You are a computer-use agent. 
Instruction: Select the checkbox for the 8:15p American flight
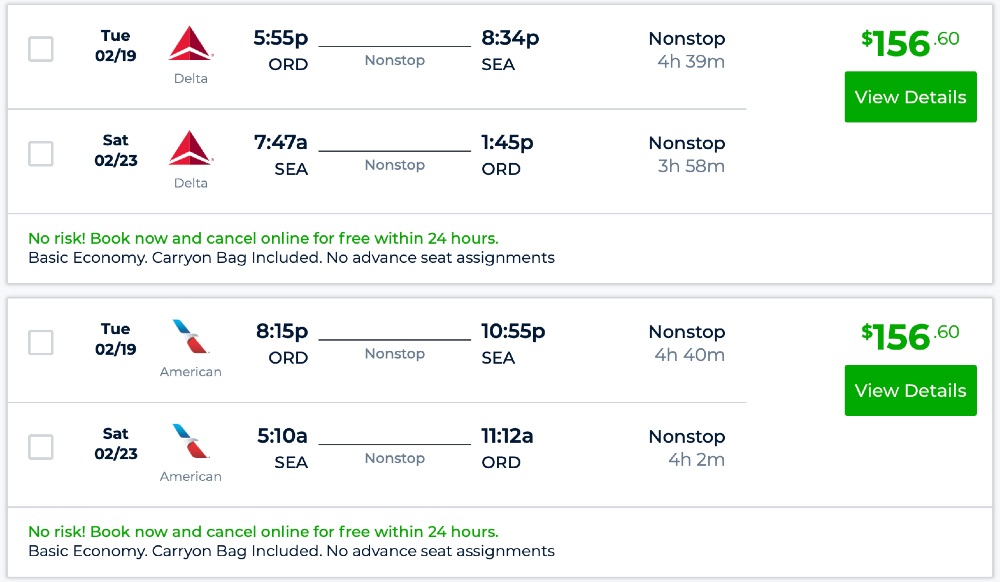pos(41,343)
